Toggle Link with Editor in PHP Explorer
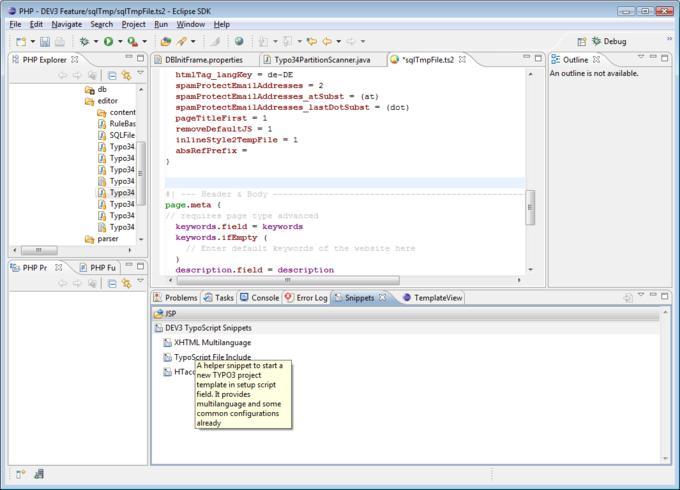Screen dimensions: 680x490 pyautogui.click(x=126, y=75)
